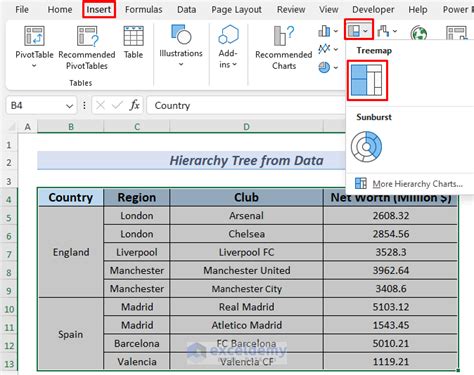The height and width of the screenshot is (375, 474).
Task: Expand the PivotTable dropdown arrow
Action: [34, 66]
